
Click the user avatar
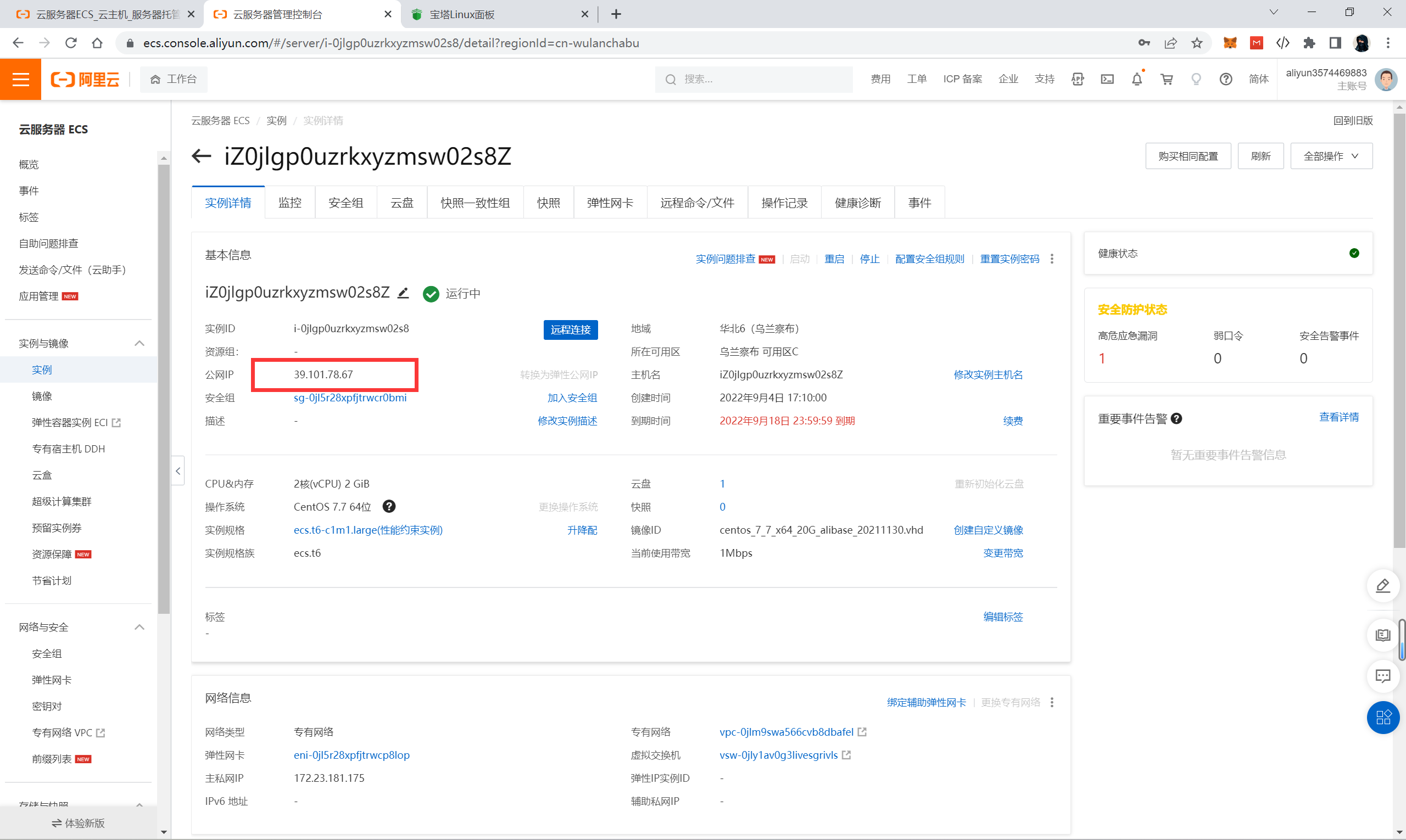(x=1386, y=79)
